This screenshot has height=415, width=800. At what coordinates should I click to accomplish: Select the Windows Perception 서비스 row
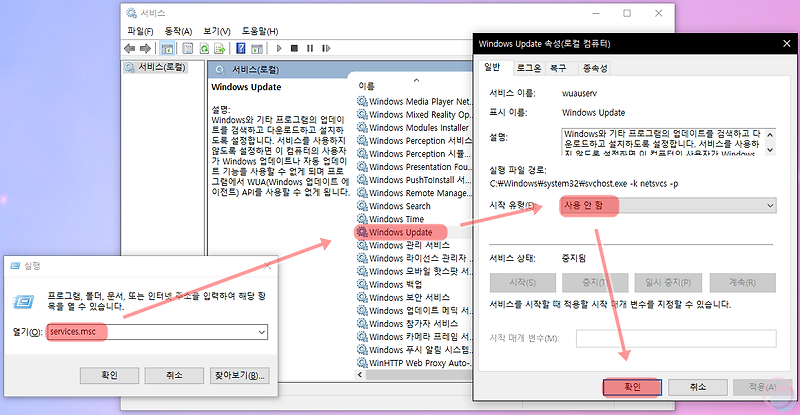click(x=413, y=140)
